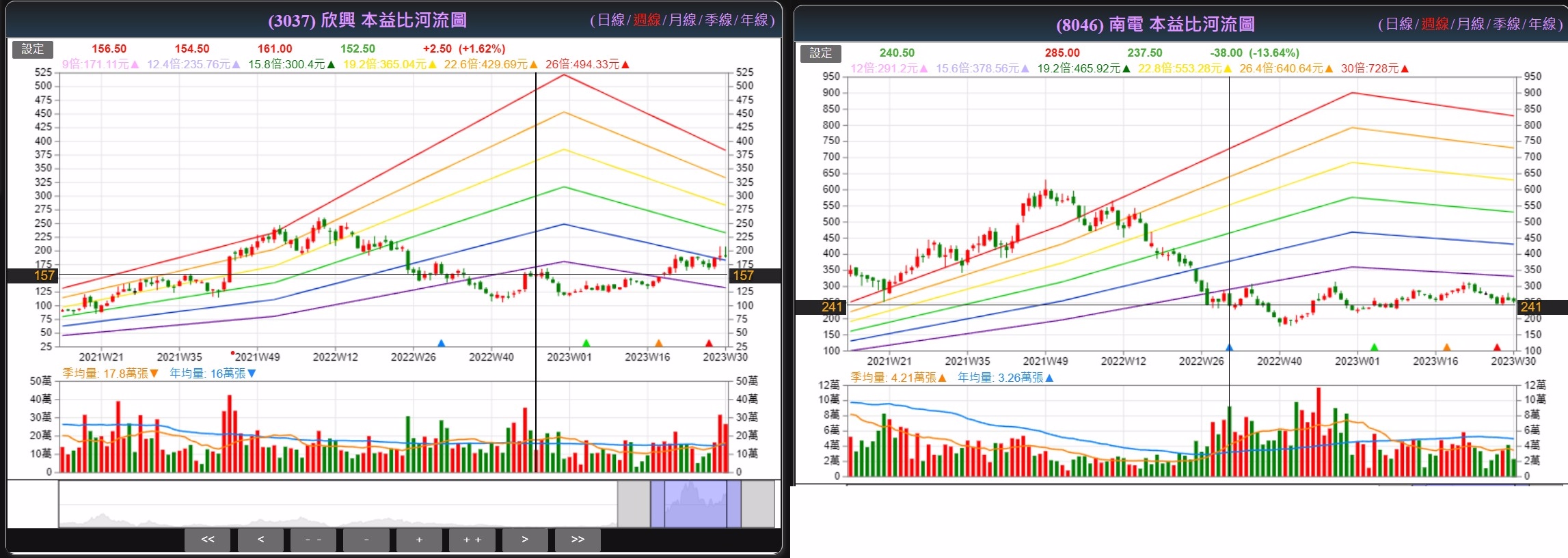Switch 欣興 chart to 年線

[754, 20]
